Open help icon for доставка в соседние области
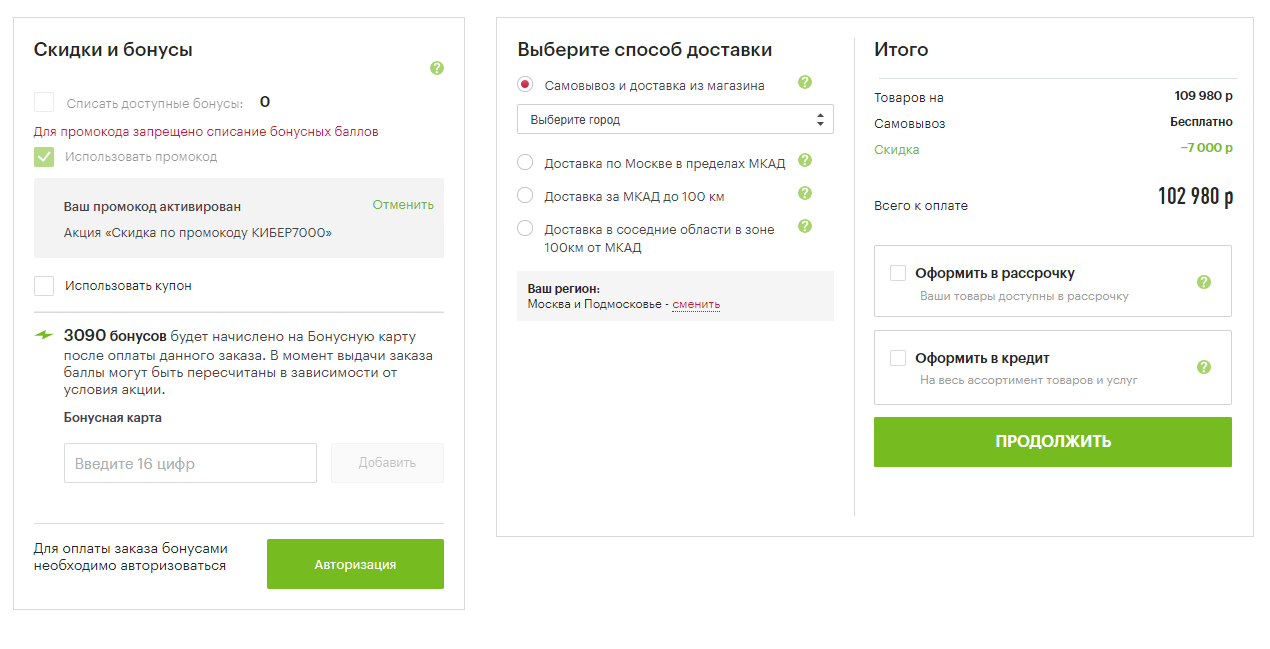Image resolution: width=1270 pixels, height=649 pixels. tap(805, 227)
